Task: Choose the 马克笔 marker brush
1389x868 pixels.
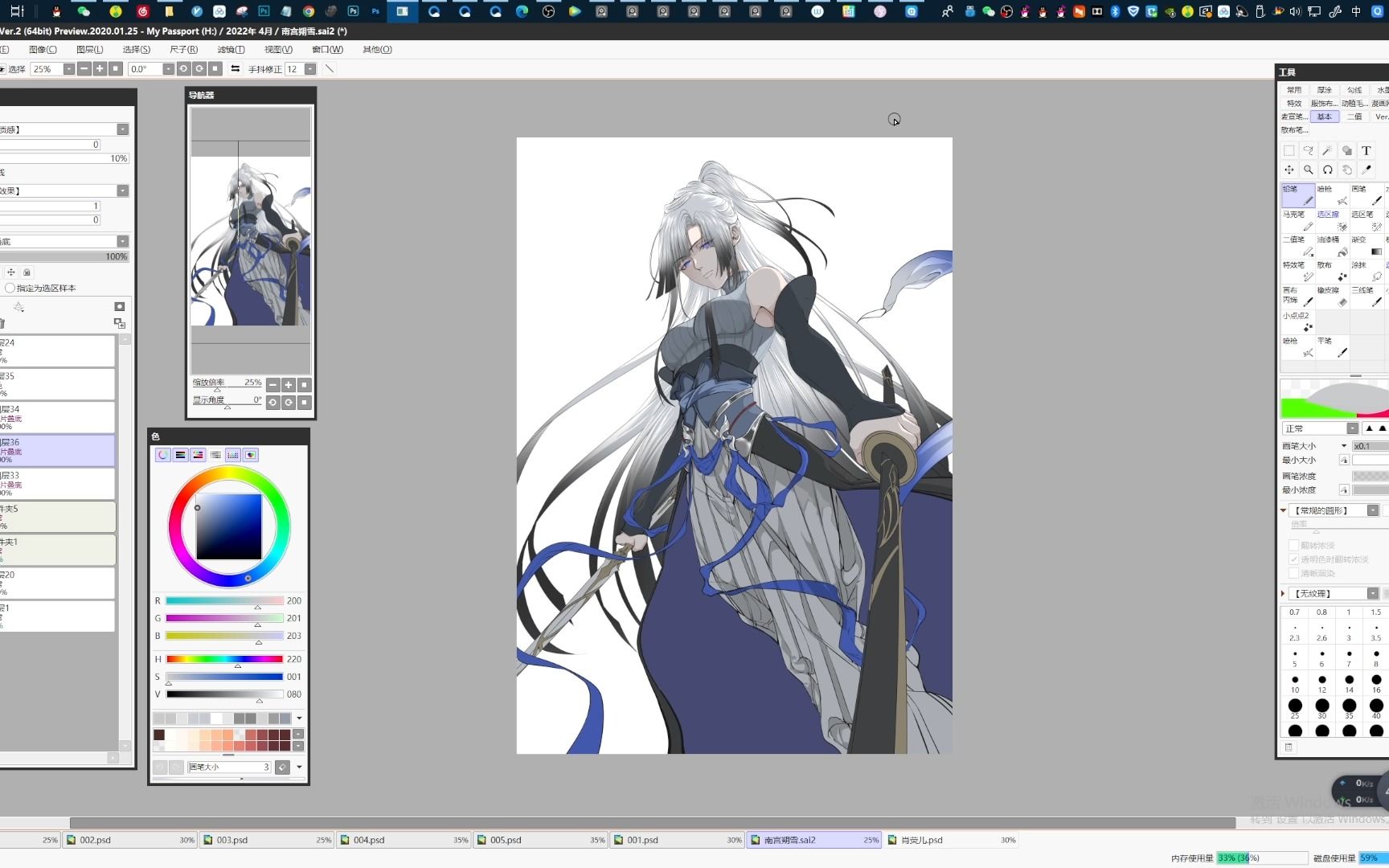Action: [1298, 220]
